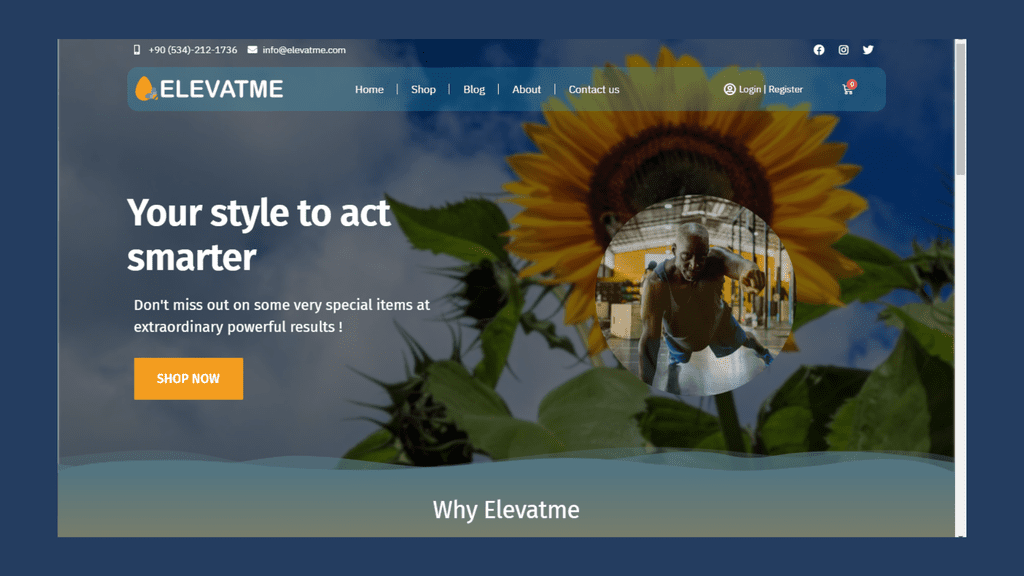
Task: Click the phone icon in top bar
Action: (x=136, y=50)
